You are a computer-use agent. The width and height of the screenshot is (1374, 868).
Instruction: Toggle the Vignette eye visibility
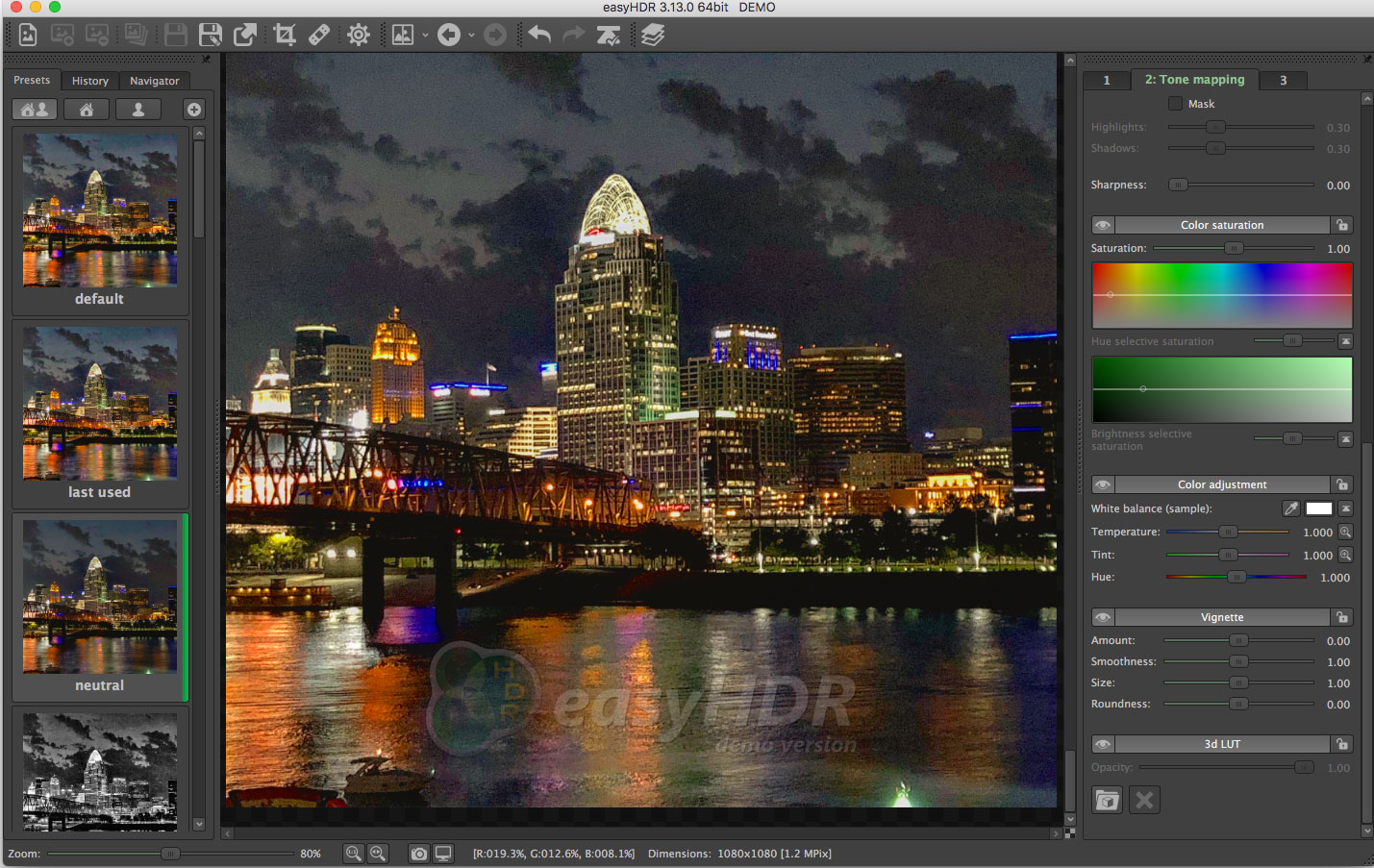tap(1103, 617)
